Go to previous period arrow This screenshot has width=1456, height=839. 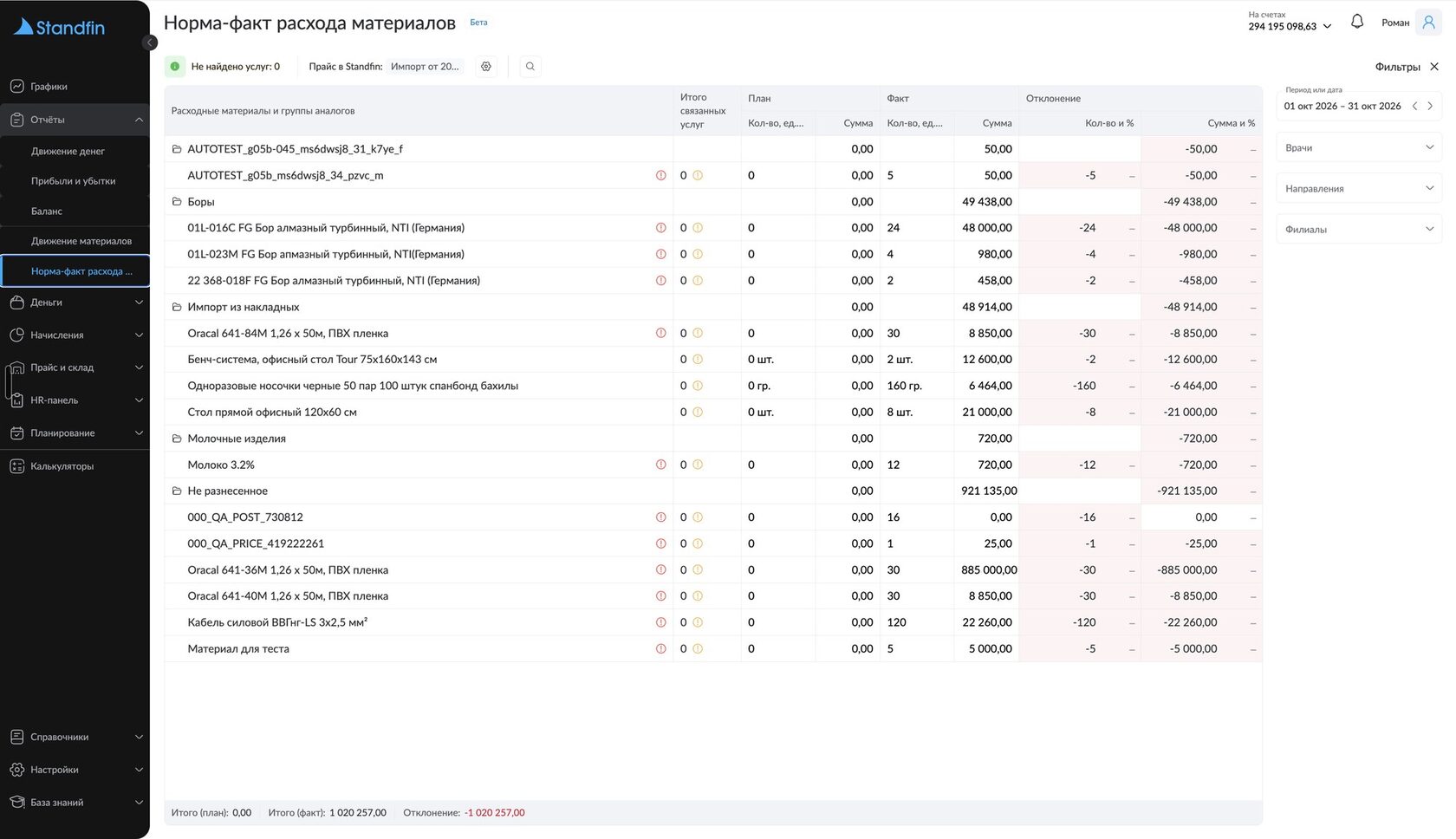pyautogui.click(x=1414, y=106)
